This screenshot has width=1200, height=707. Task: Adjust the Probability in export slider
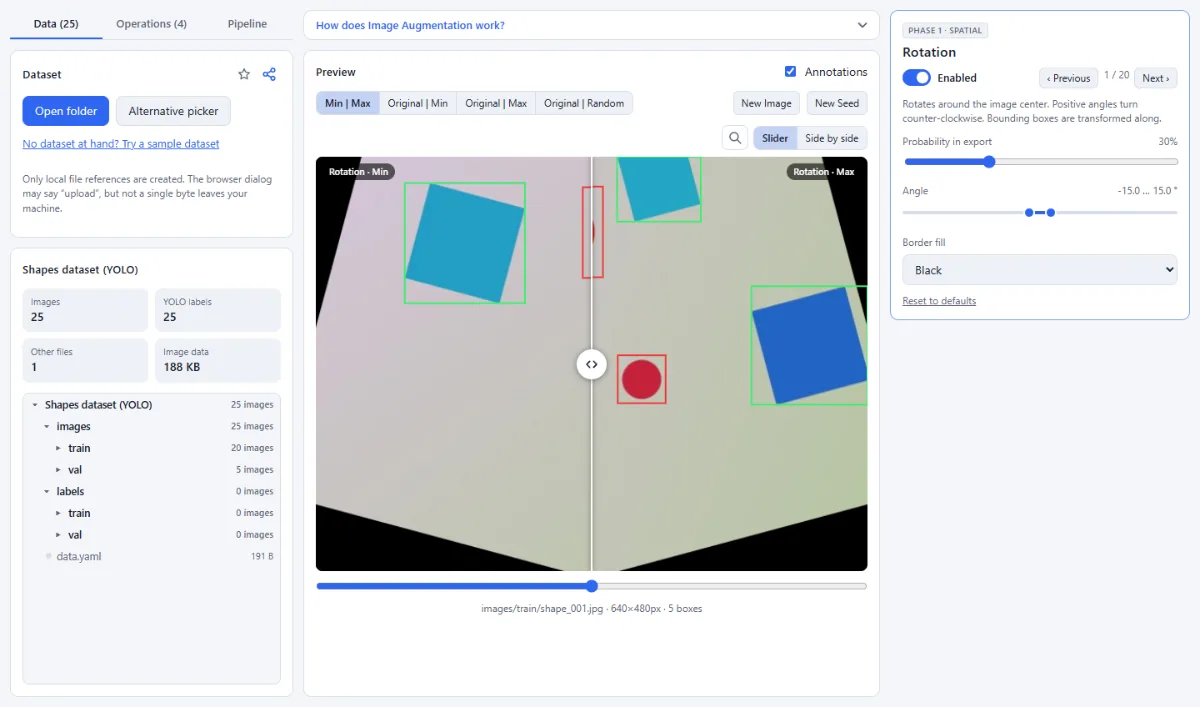point(1040,162)
